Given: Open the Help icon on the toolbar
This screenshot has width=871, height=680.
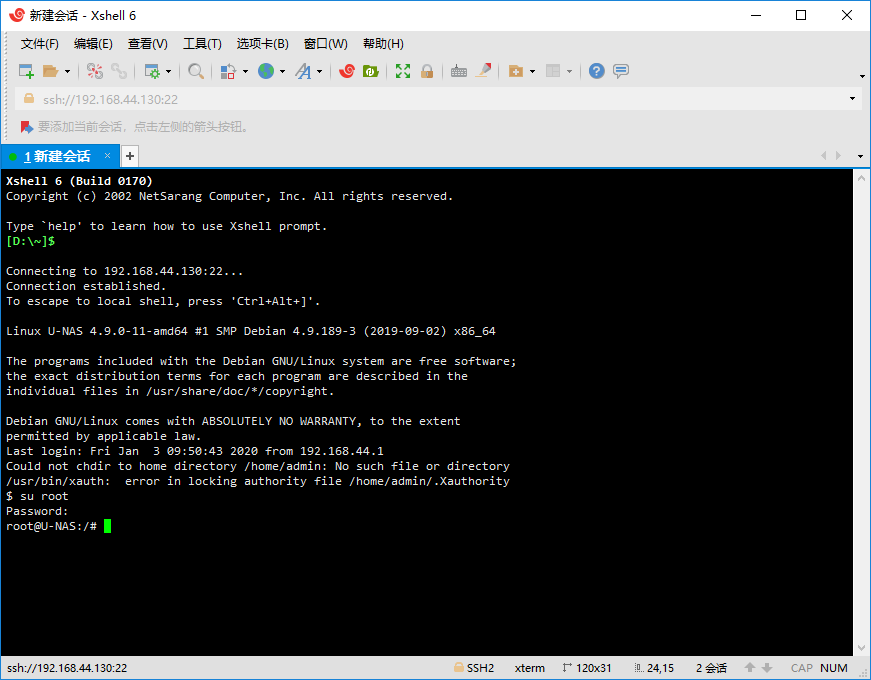Looking at the screenshot, I should 596,71.
